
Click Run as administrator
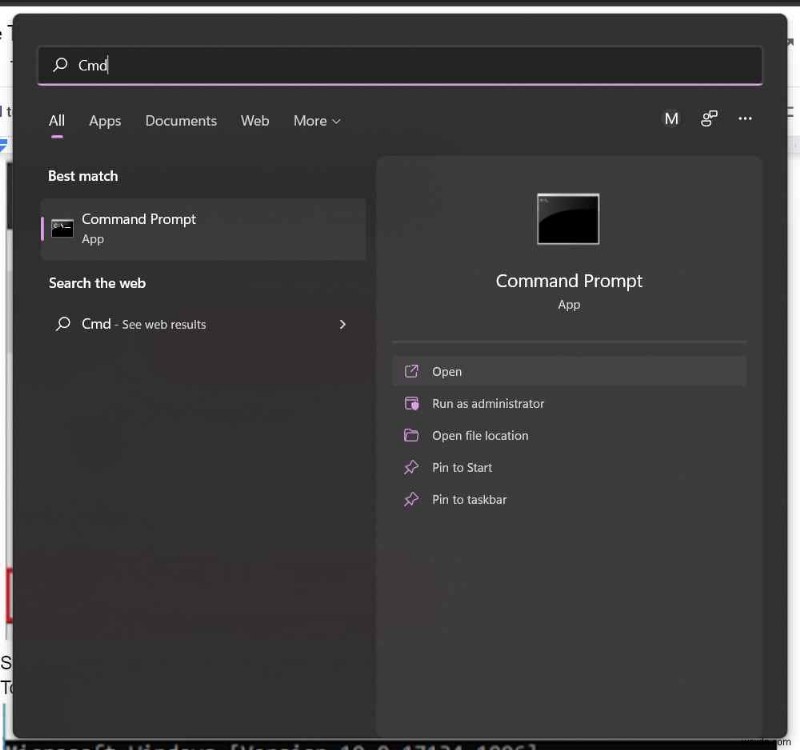(x=569, y=404)
